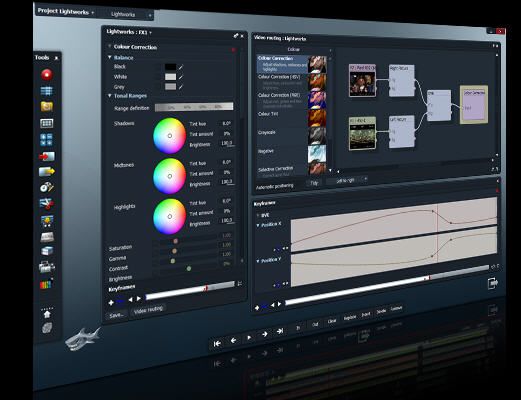521x400 pixels.
Task: Click the red Record tool icon
Action: [47, 74]
